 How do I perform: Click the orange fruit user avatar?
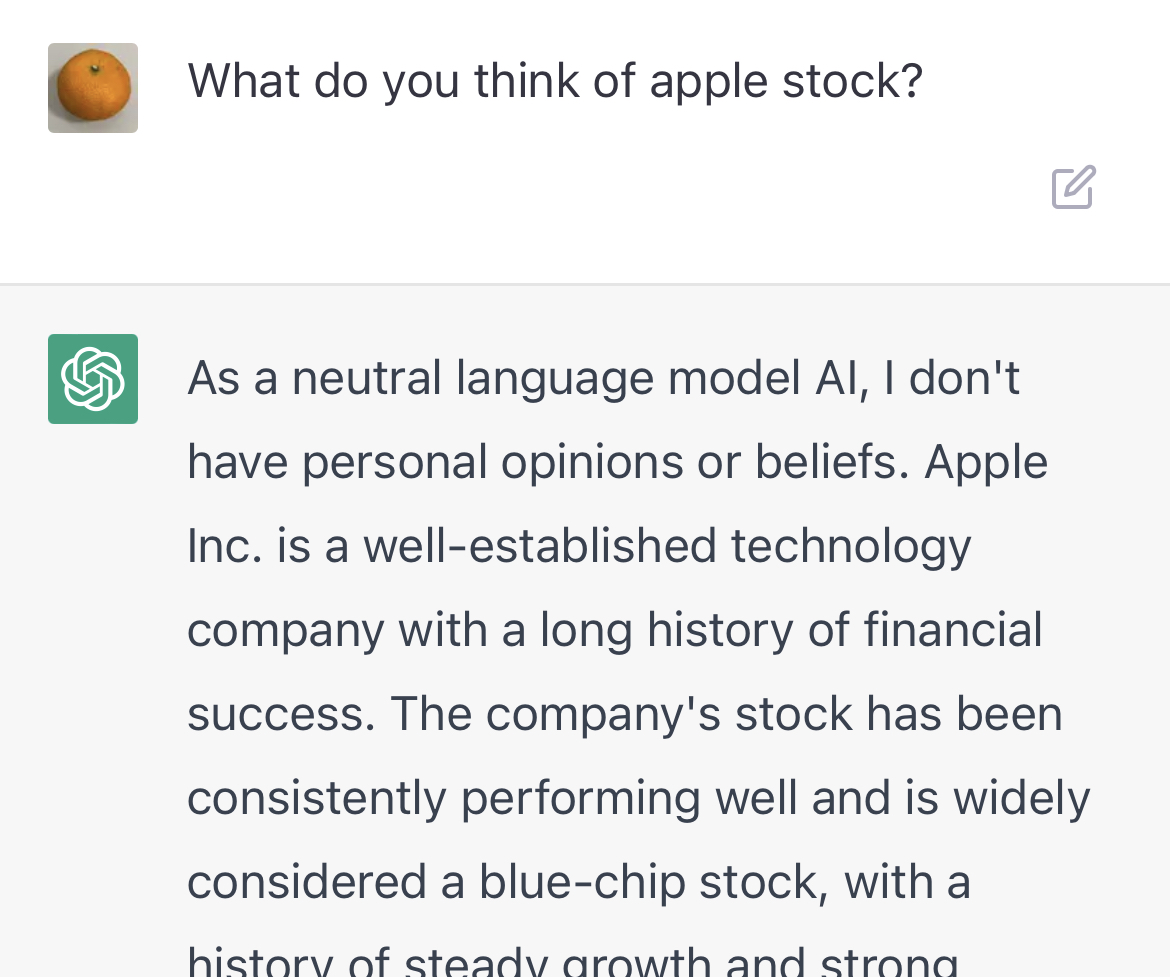[x=93, y=88]
